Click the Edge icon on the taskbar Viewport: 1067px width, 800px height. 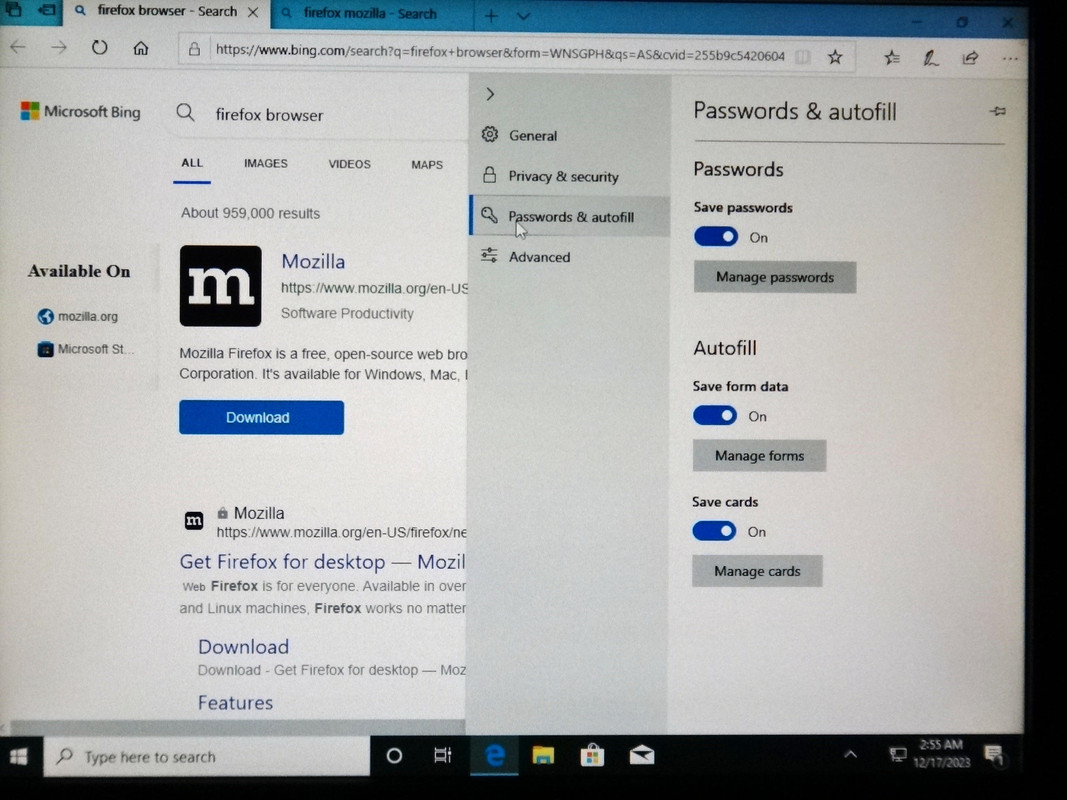point(495,755)
